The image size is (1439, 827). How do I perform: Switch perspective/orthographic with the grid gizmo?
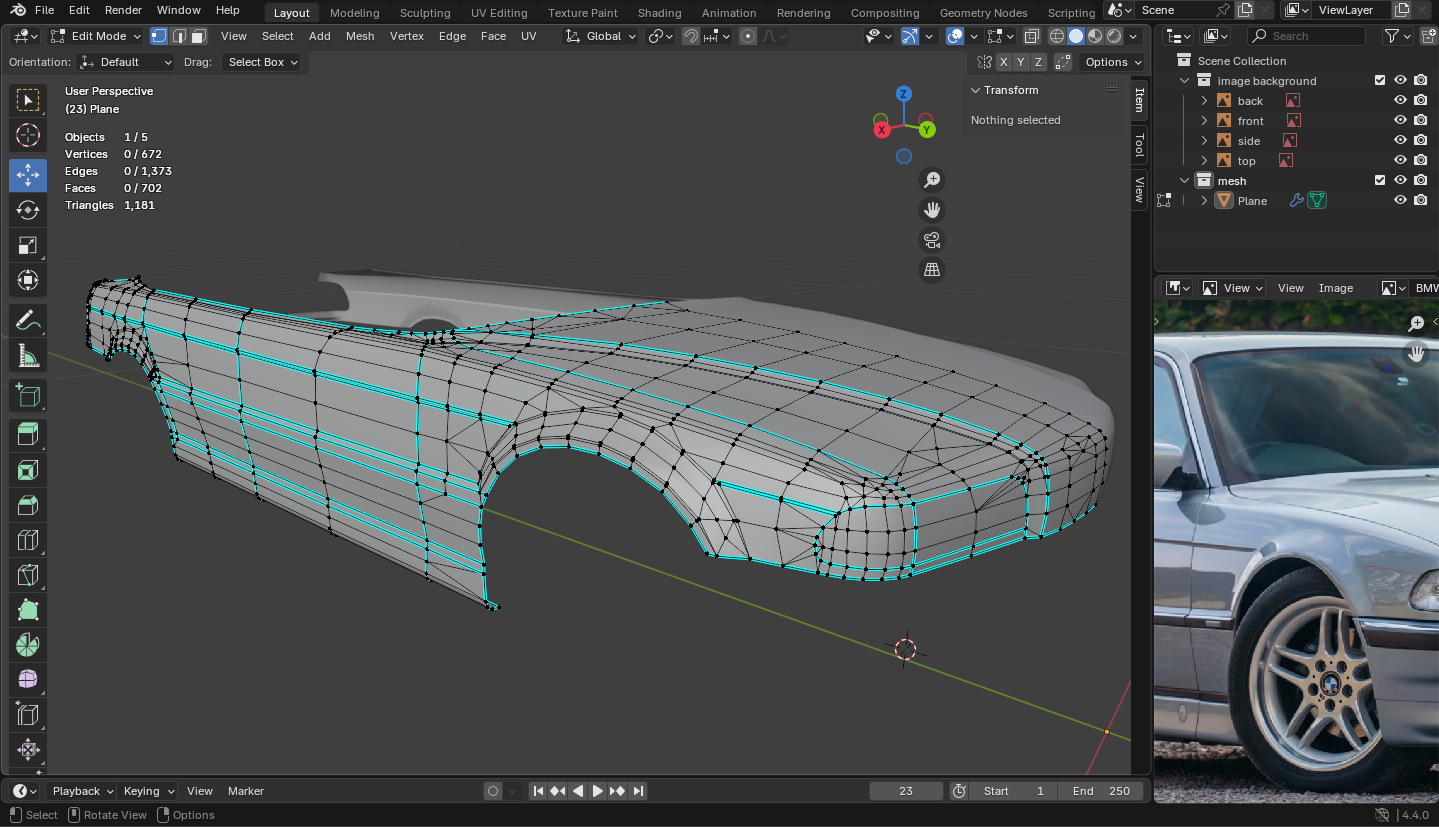[x=932, y=270]
